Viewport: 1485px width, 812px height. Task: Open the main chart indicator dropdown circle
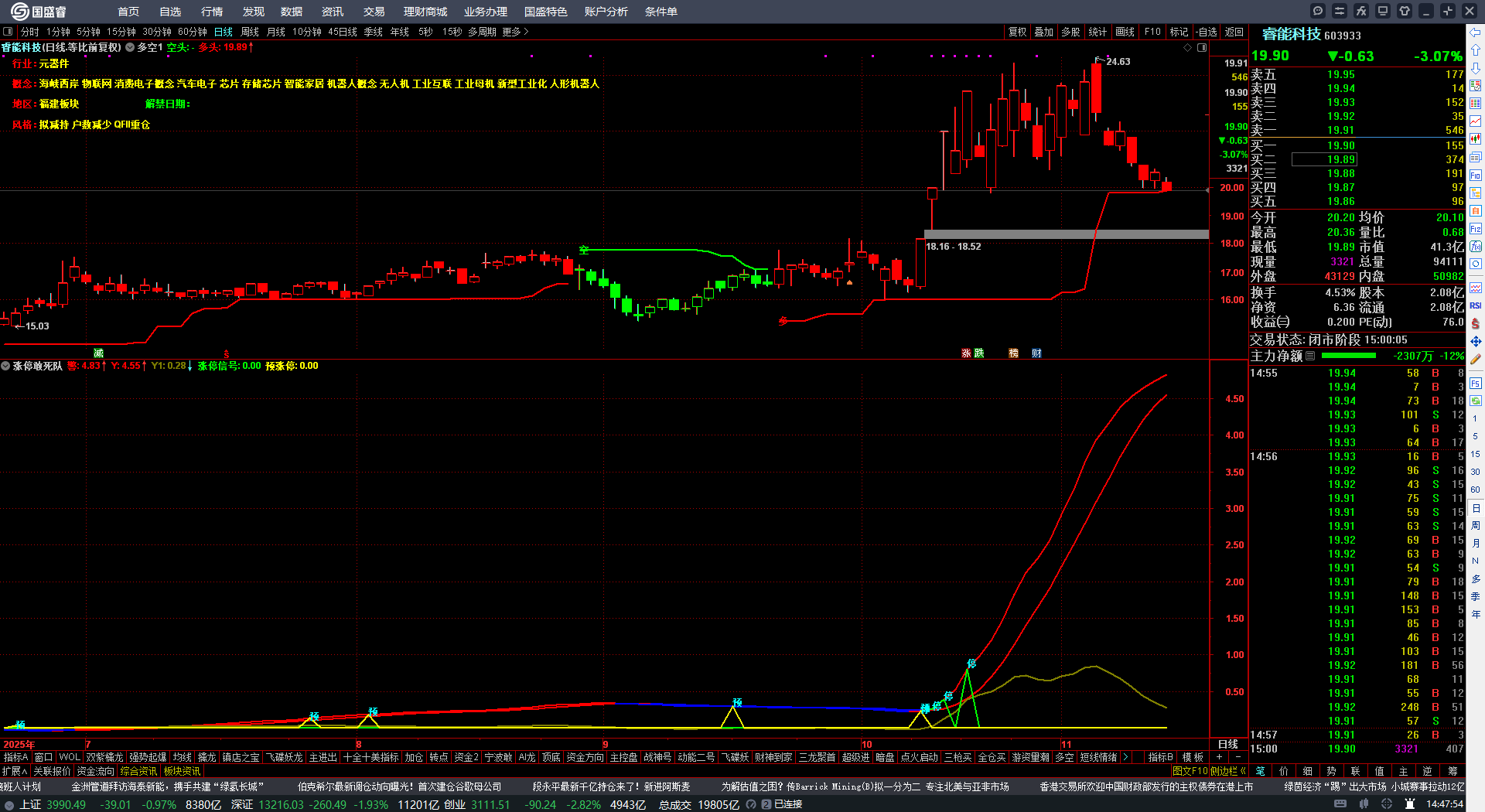click(130, 47)
